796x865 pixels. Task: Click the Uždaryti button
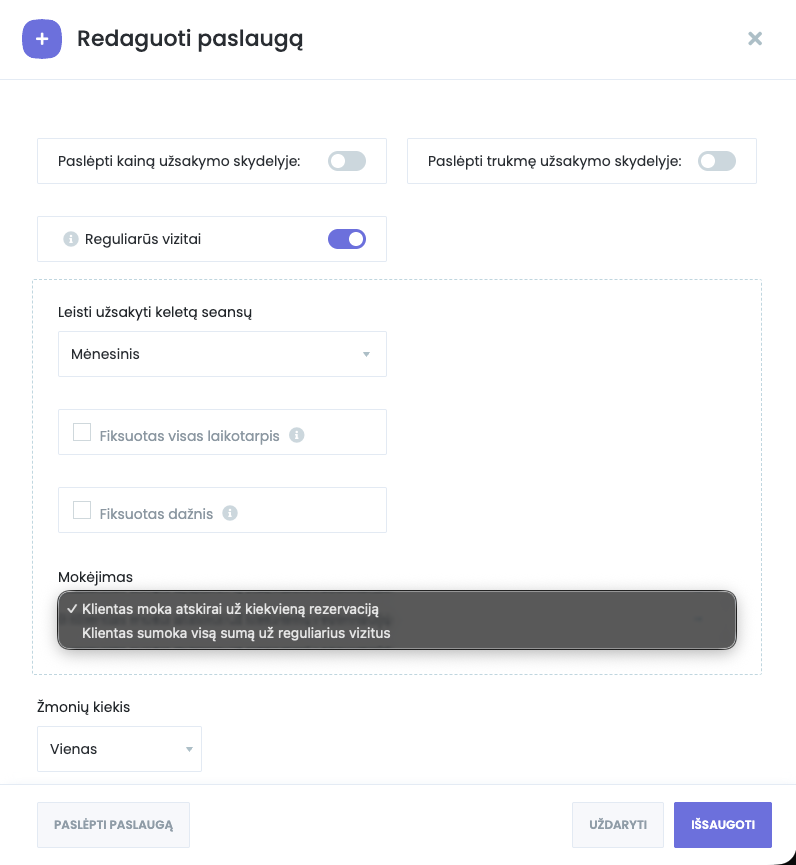click(x=617, y=825)
